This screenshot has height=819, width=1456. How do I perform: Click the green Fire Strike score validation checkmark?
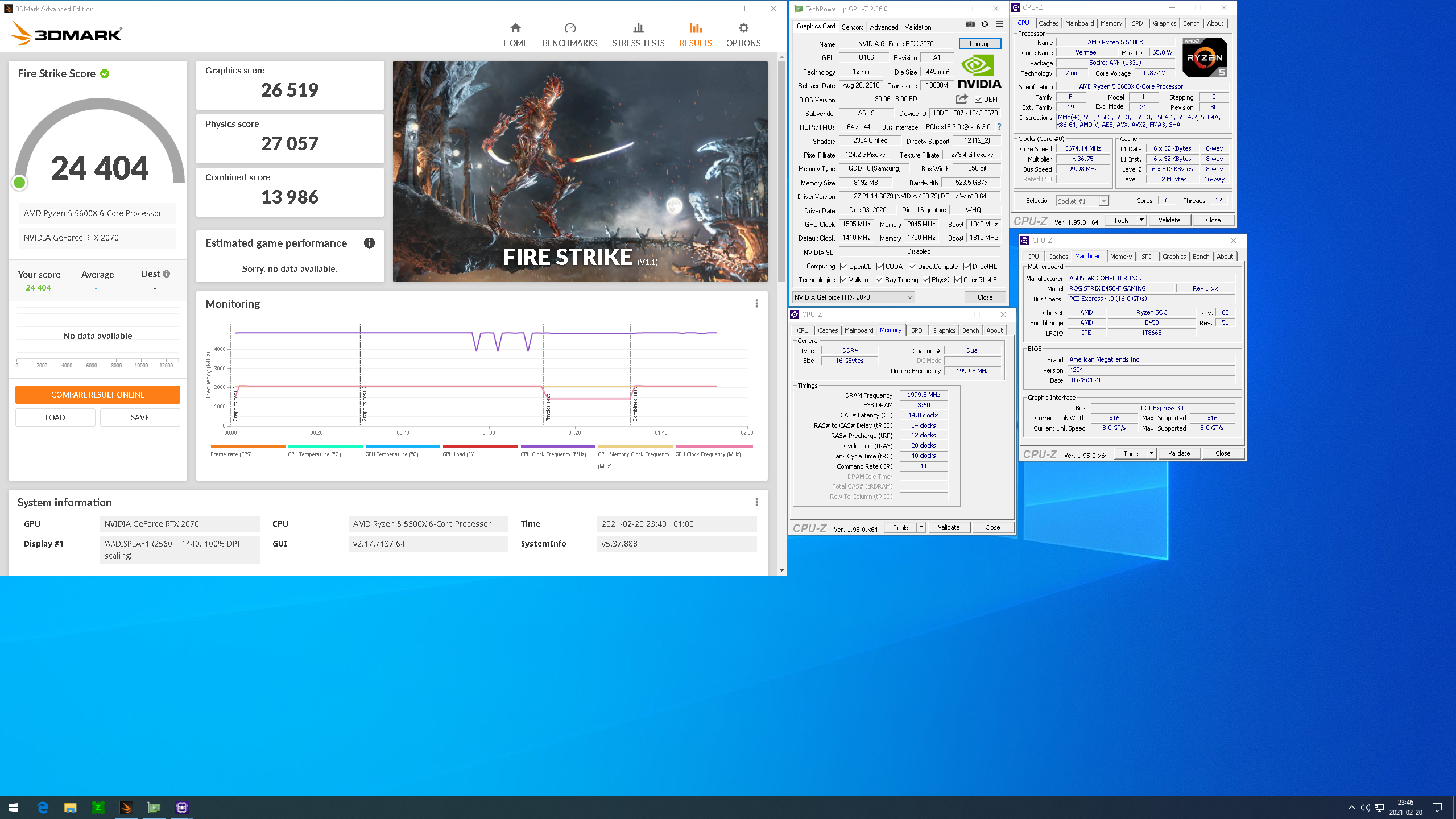click(x=105, y=73)
